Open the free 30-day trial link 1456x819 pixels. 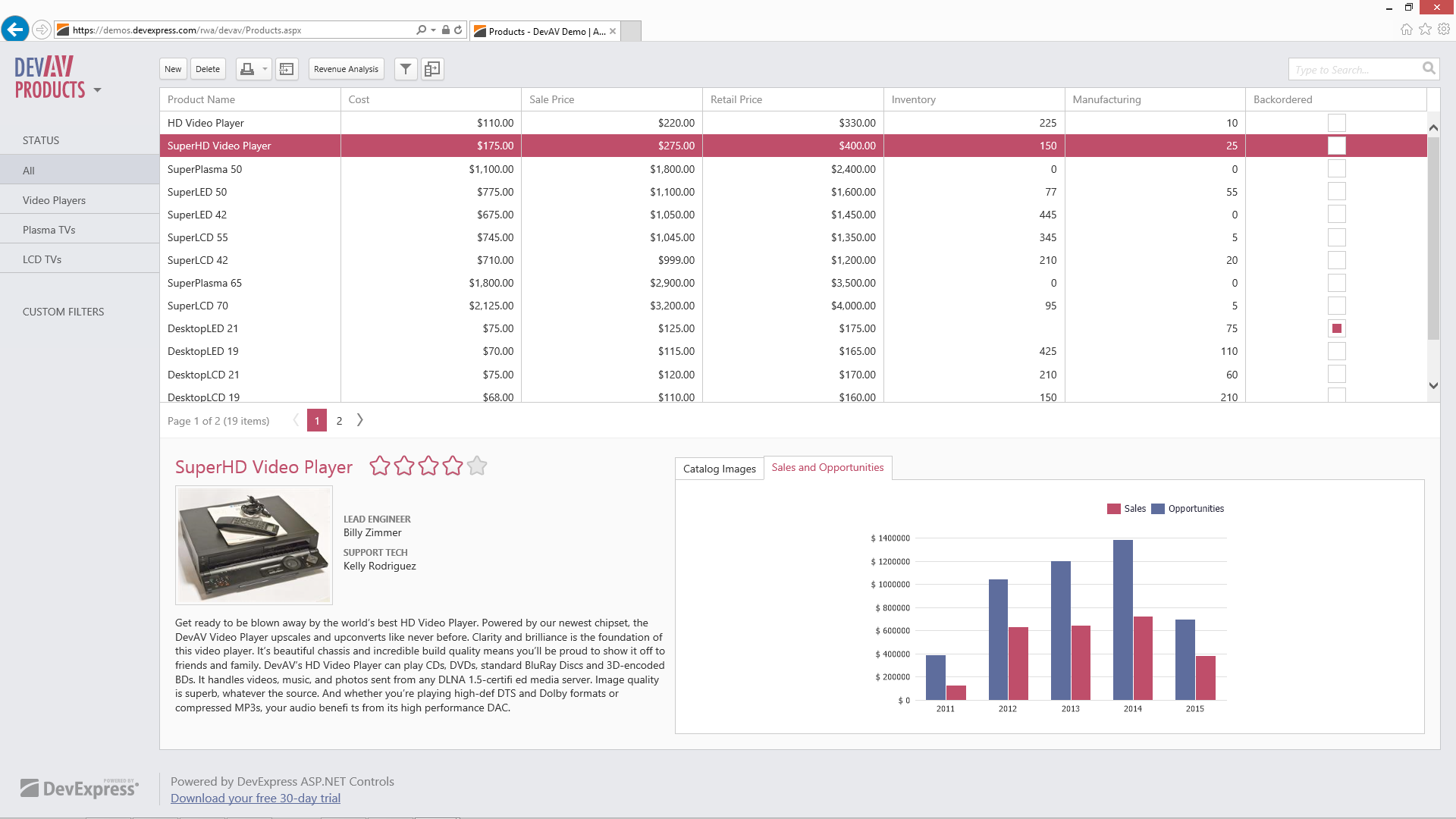256,798
